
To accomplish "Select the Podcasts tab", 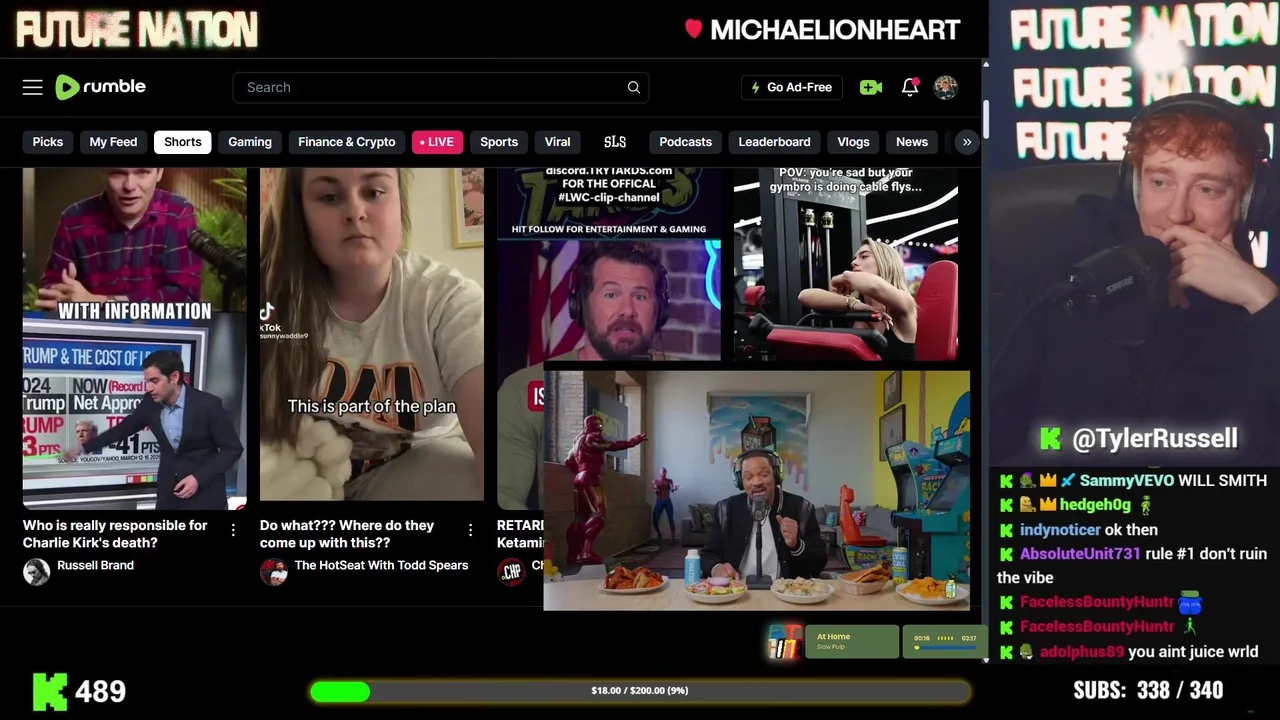I will (686, 142).
